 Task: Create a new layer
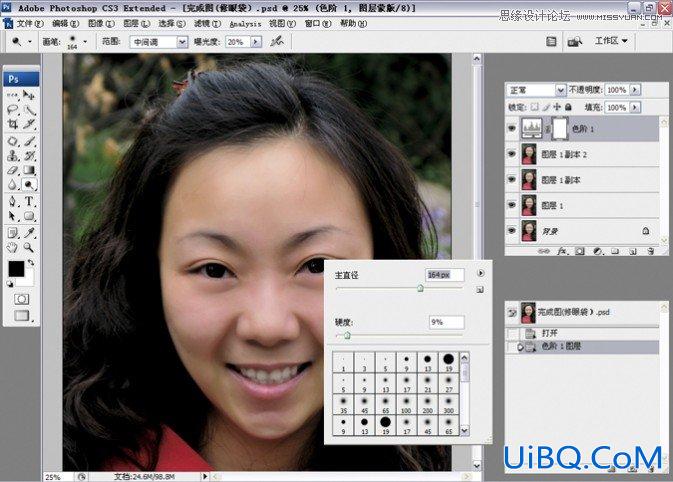pyautogui.click(x=633, y=251)
